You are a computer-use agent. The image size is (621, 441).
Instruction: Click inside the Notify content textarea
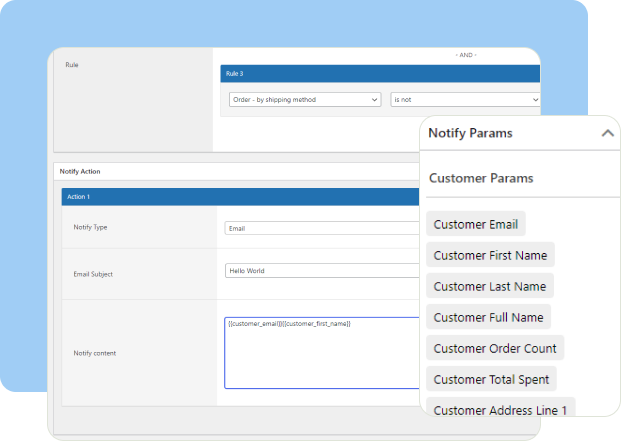322,353
